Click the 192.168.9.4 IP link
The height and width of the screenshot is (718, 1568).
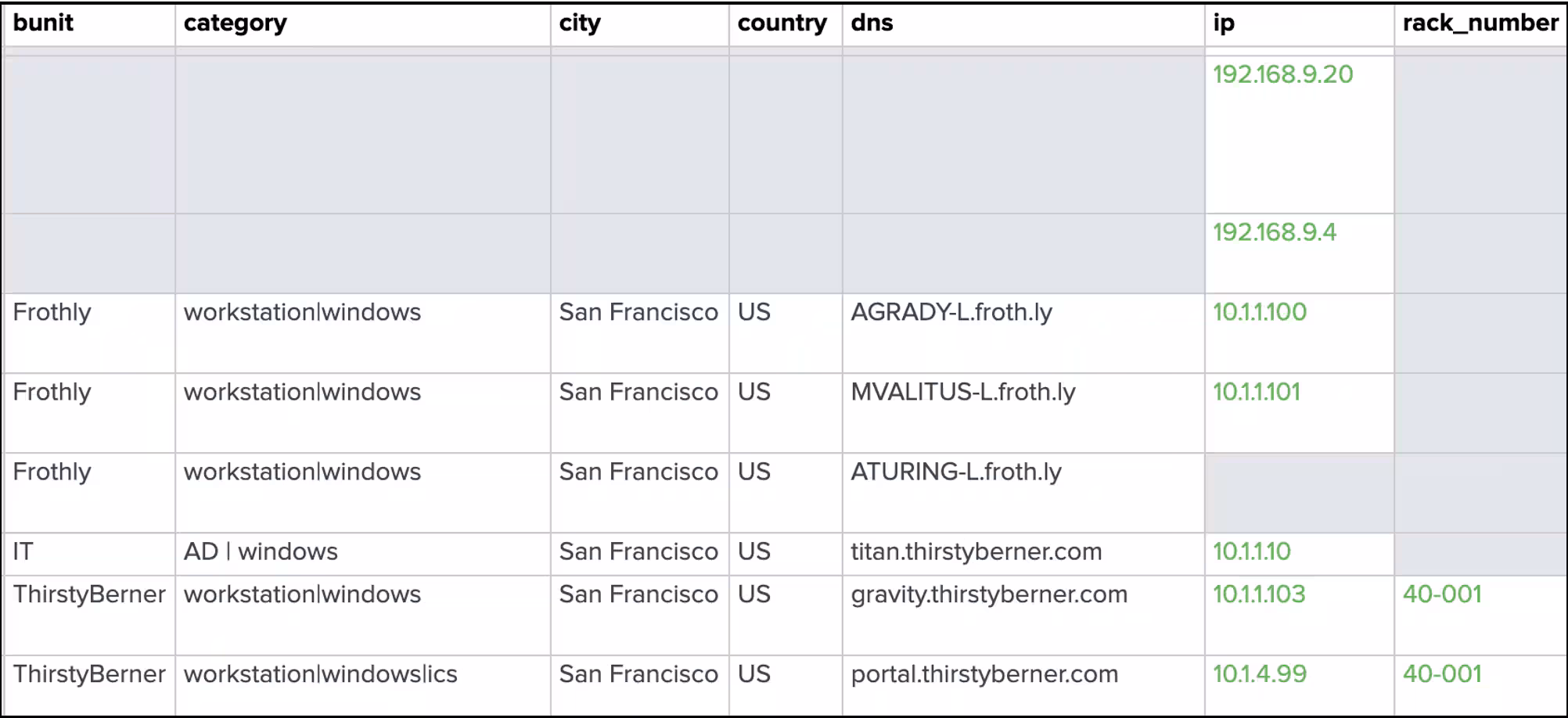(1274, 232)
